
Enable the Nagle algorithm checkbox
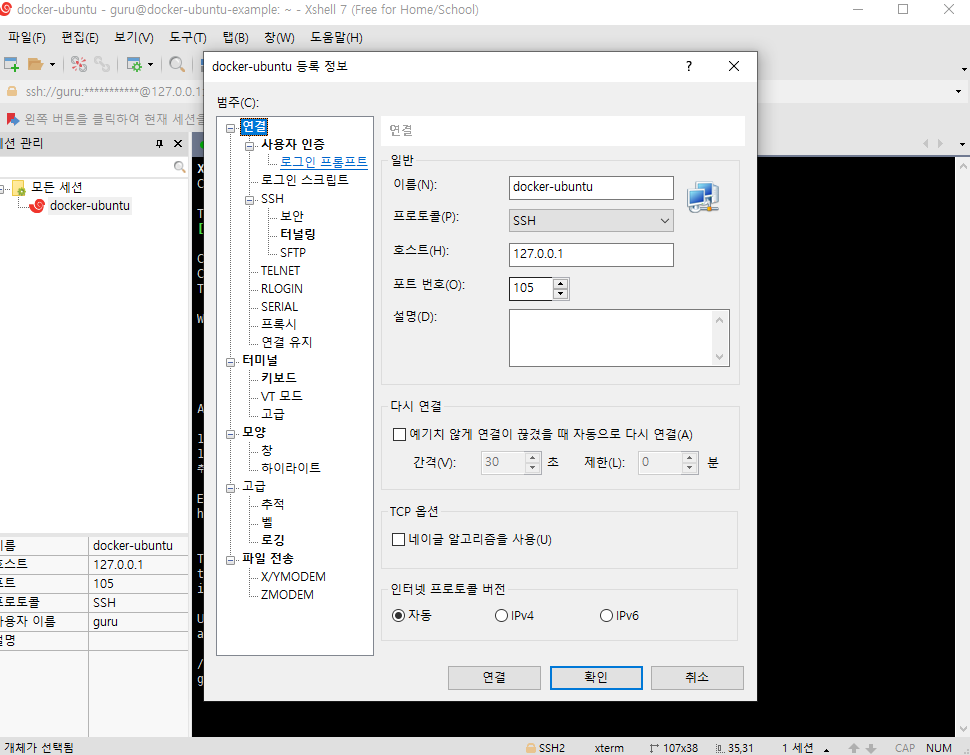pyautogui.click(x=399, y=540)
